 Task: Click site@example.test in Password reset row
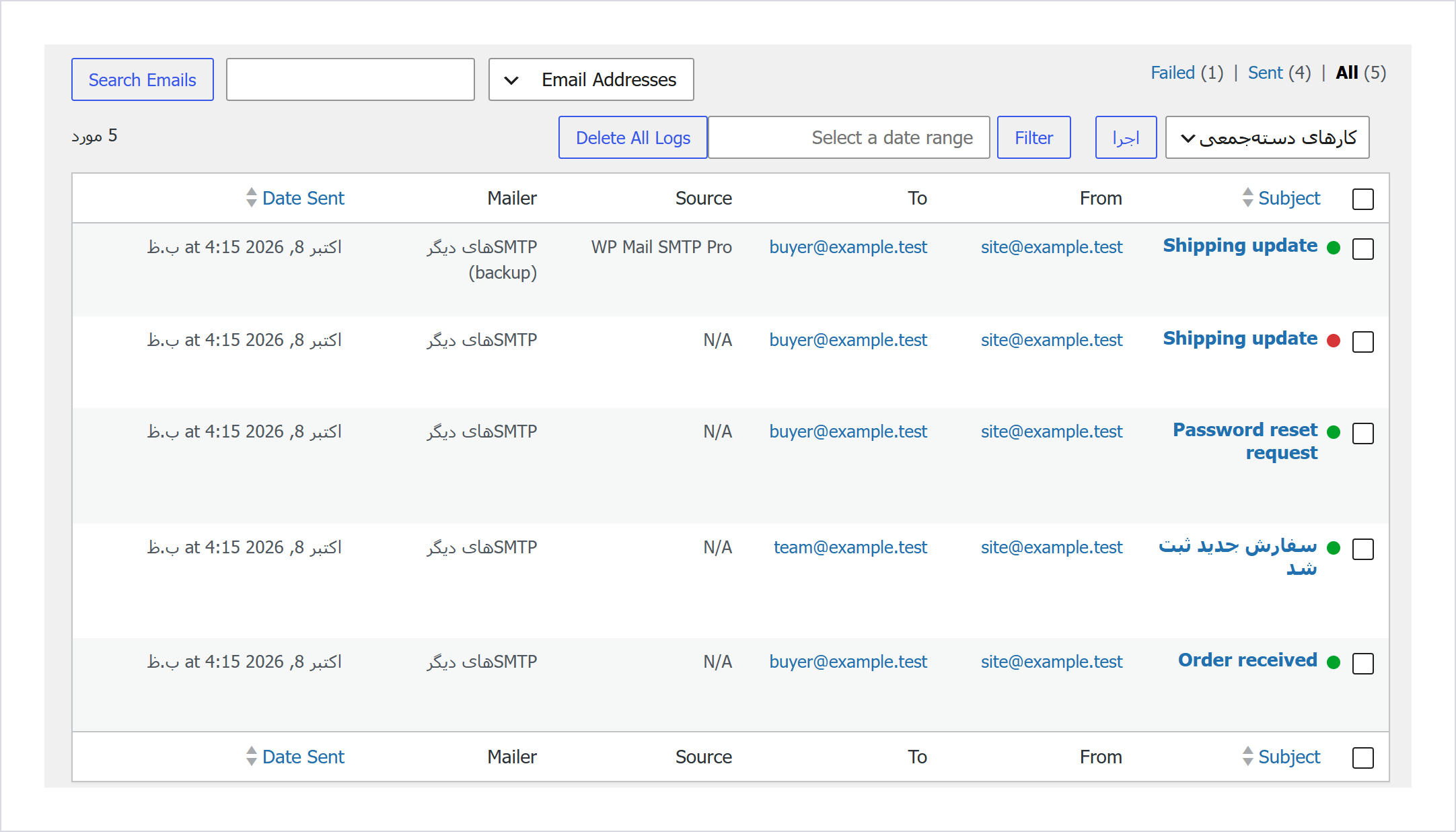1052,431
